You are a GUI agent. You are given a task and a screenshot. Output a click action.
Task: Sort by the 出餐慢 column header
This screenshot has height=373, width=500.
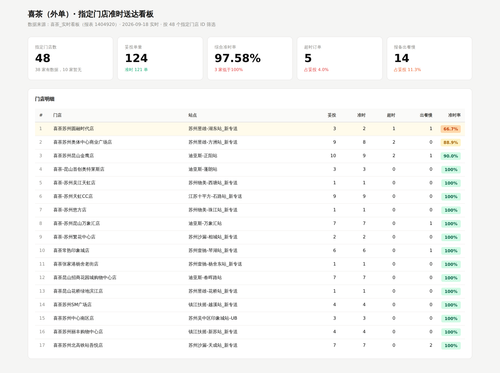[426, 115]
